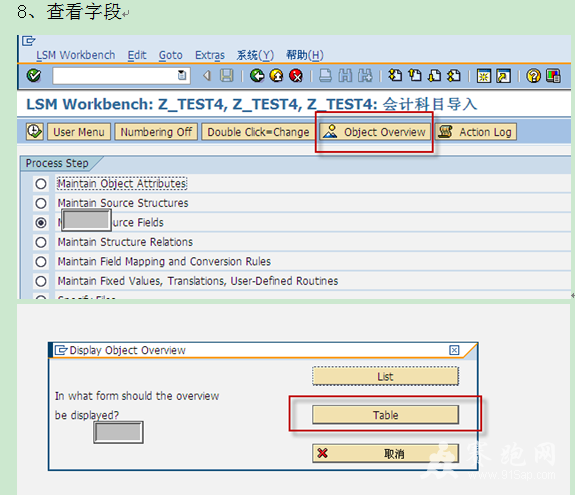Click the Customize local layout monitor icon
Image resolution: width=575 pixels, height=495 pixels.
coord(553,76)
